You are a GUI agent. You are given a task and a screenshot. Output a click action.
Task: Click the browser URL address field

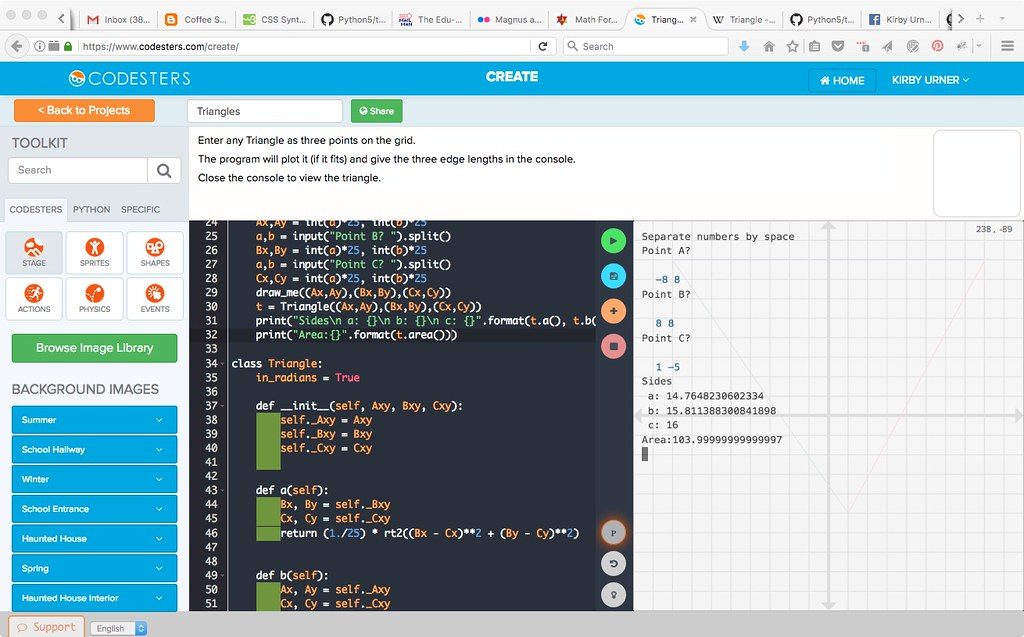[x=304, y=46]
